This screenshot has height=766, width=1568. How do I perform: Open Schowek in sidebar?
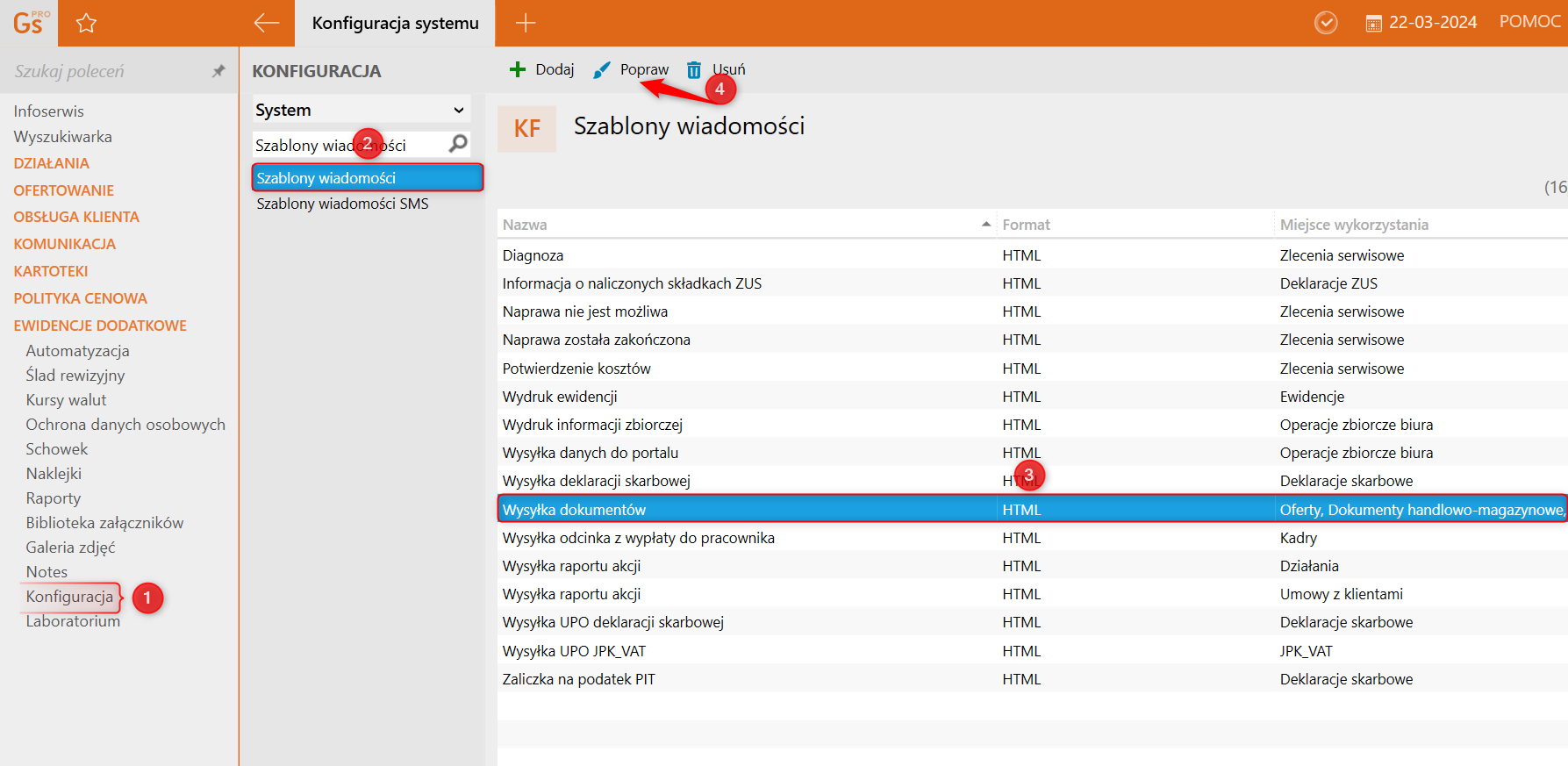(57, 449)
